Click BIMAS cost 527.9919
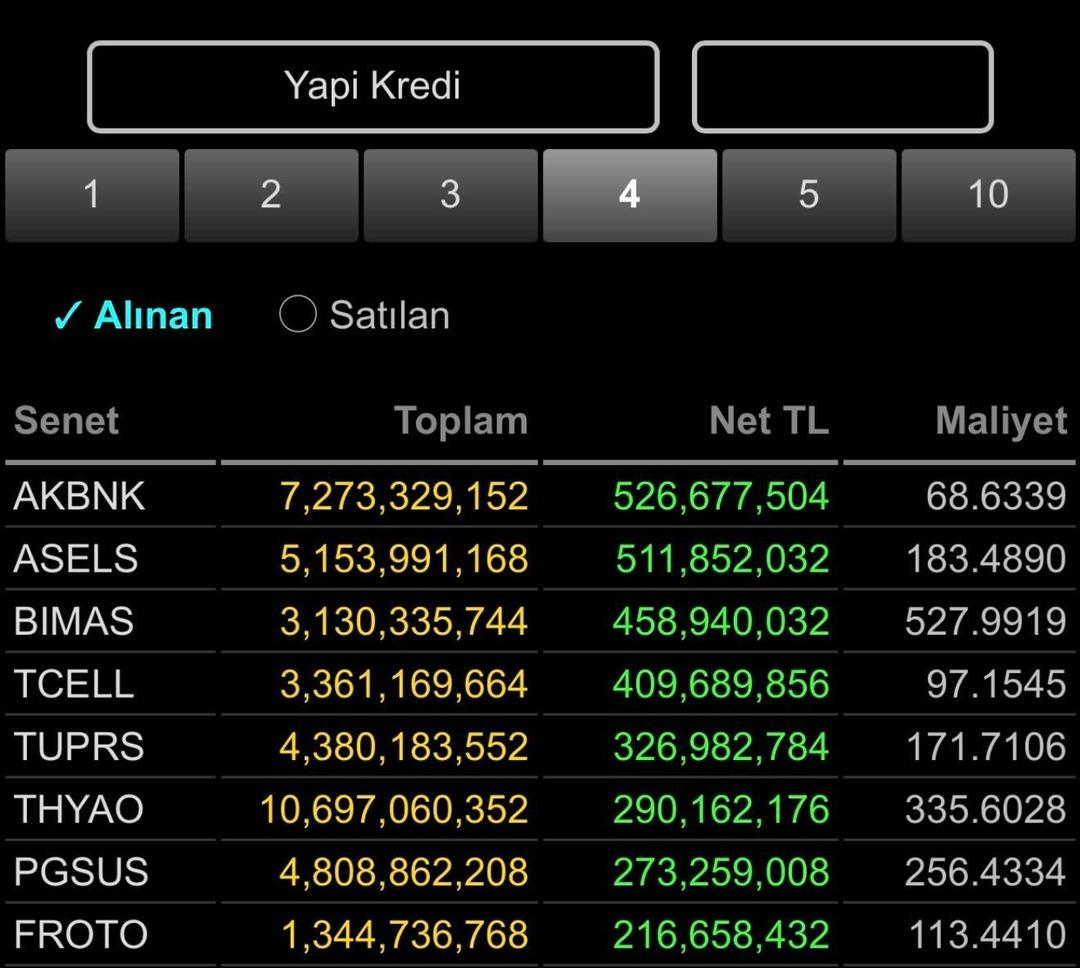The height and width of the screenshot is (968, 1080). (x=986, y=621)
